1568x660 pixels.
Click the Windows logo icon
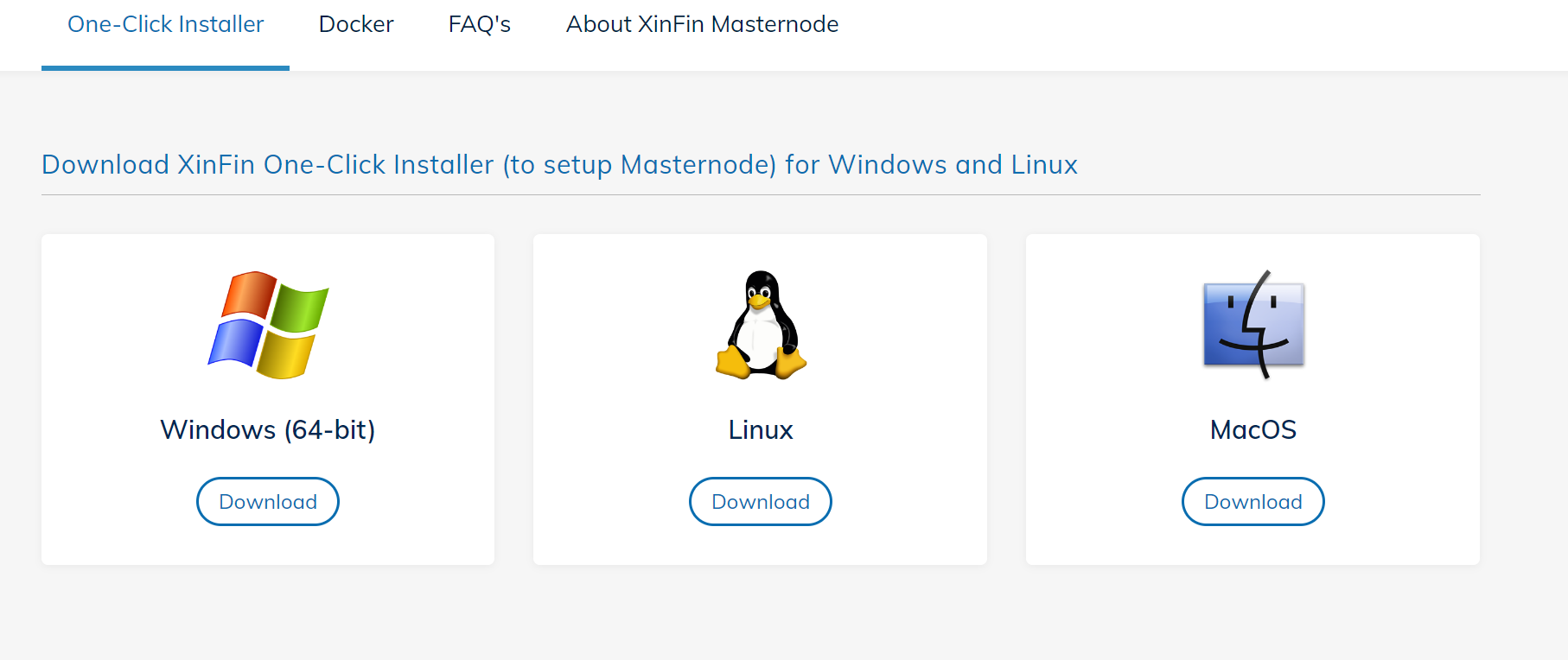[x=268, y=325]
